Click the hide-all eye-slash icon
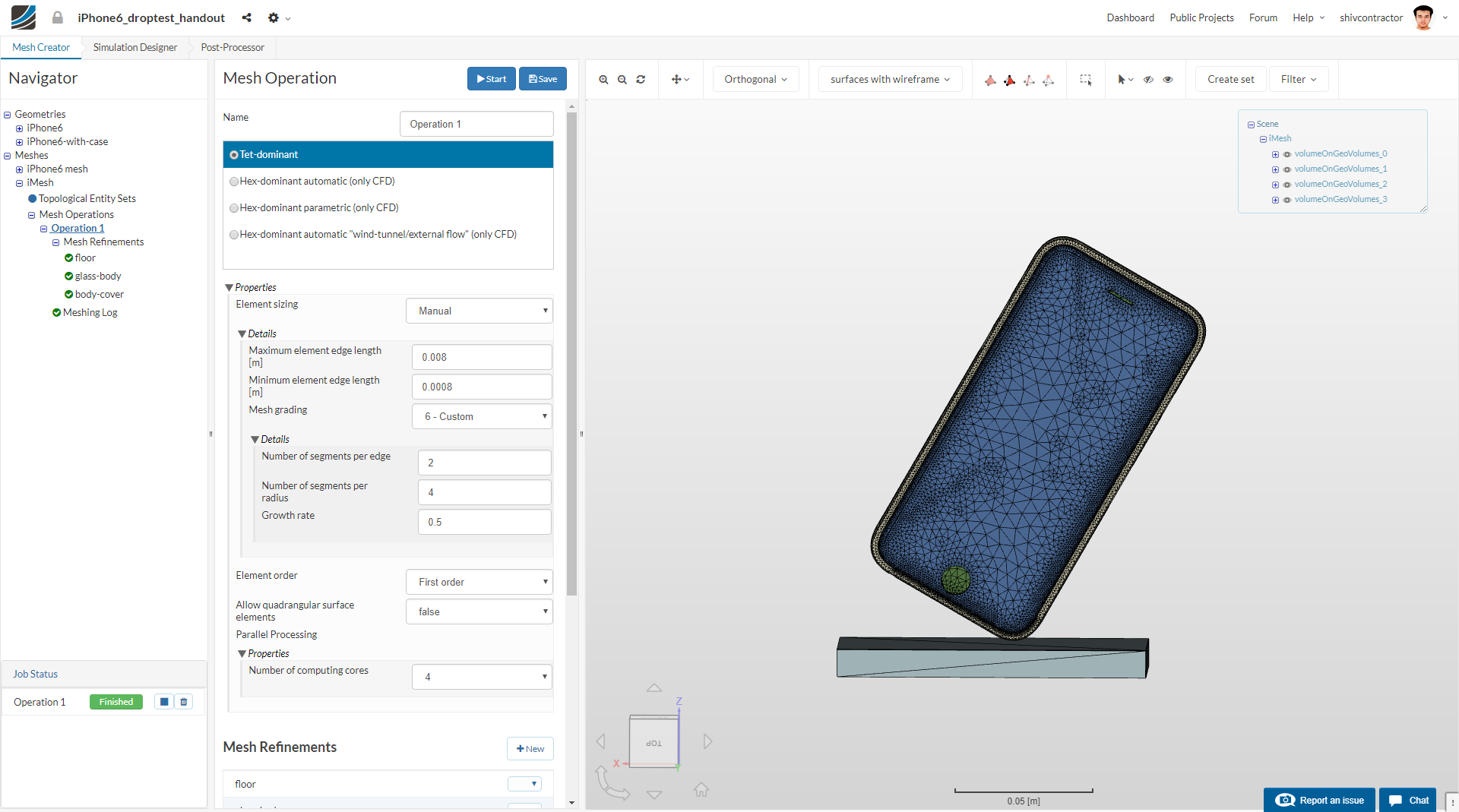Image resolution: width=1459 pixels, height=812 pixels. (1148, 79)
